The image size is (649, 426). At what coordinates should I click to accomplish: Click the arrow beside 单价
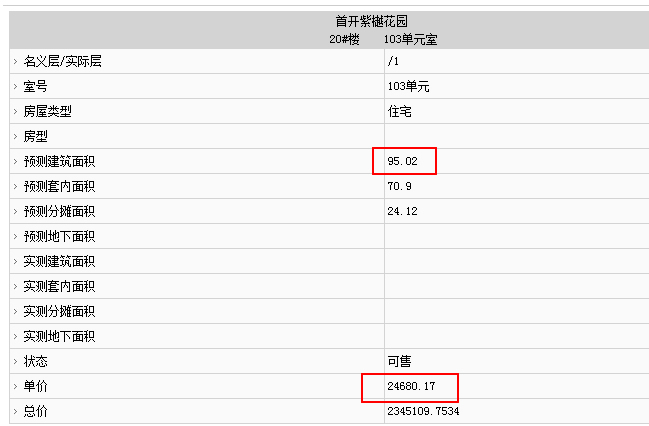tap(15, 386)
